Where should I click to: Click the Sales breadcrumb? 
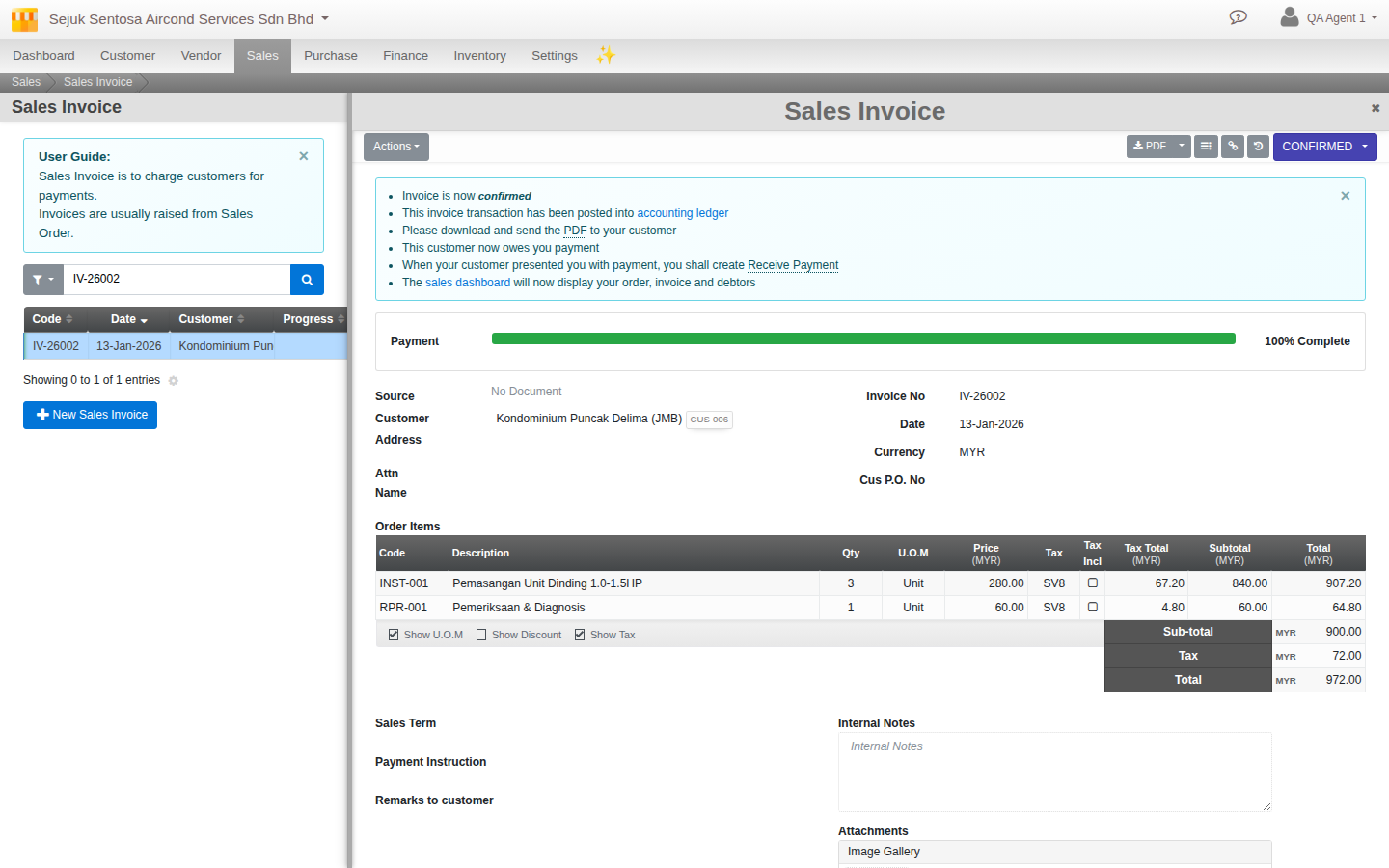click(x=26, y=82)
